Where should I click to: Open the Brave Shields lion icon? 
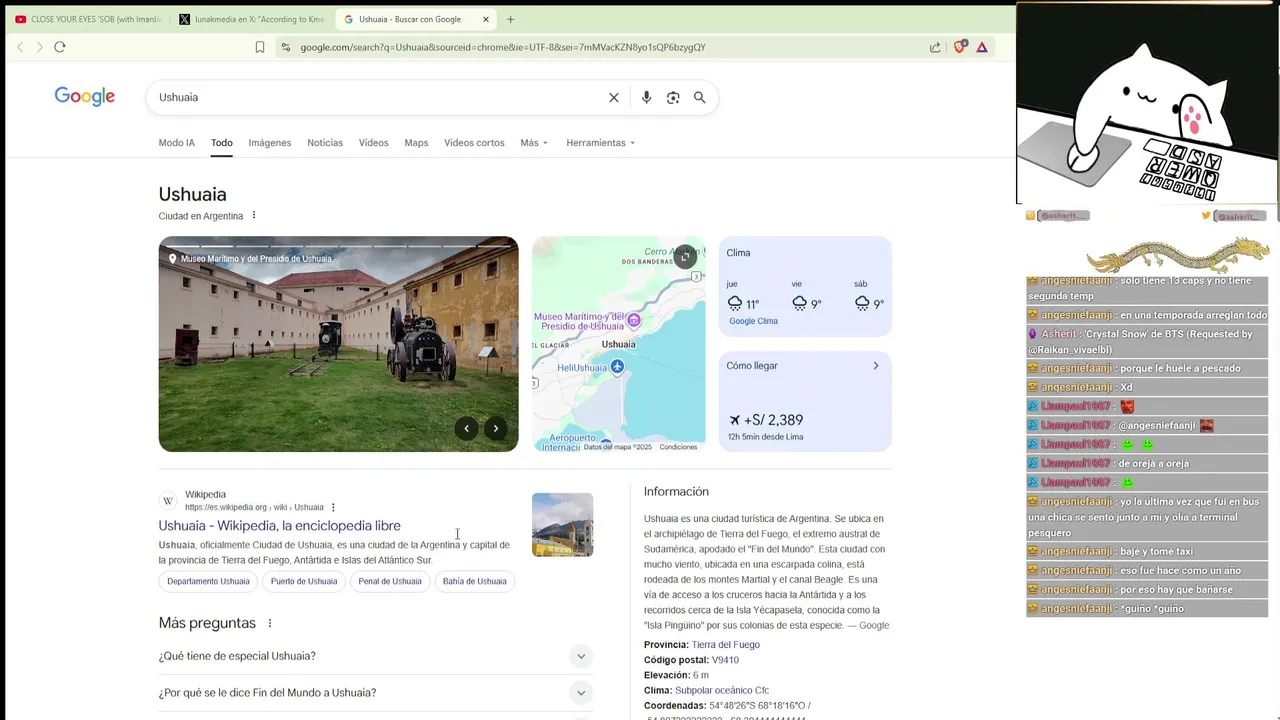coord(960,47)
